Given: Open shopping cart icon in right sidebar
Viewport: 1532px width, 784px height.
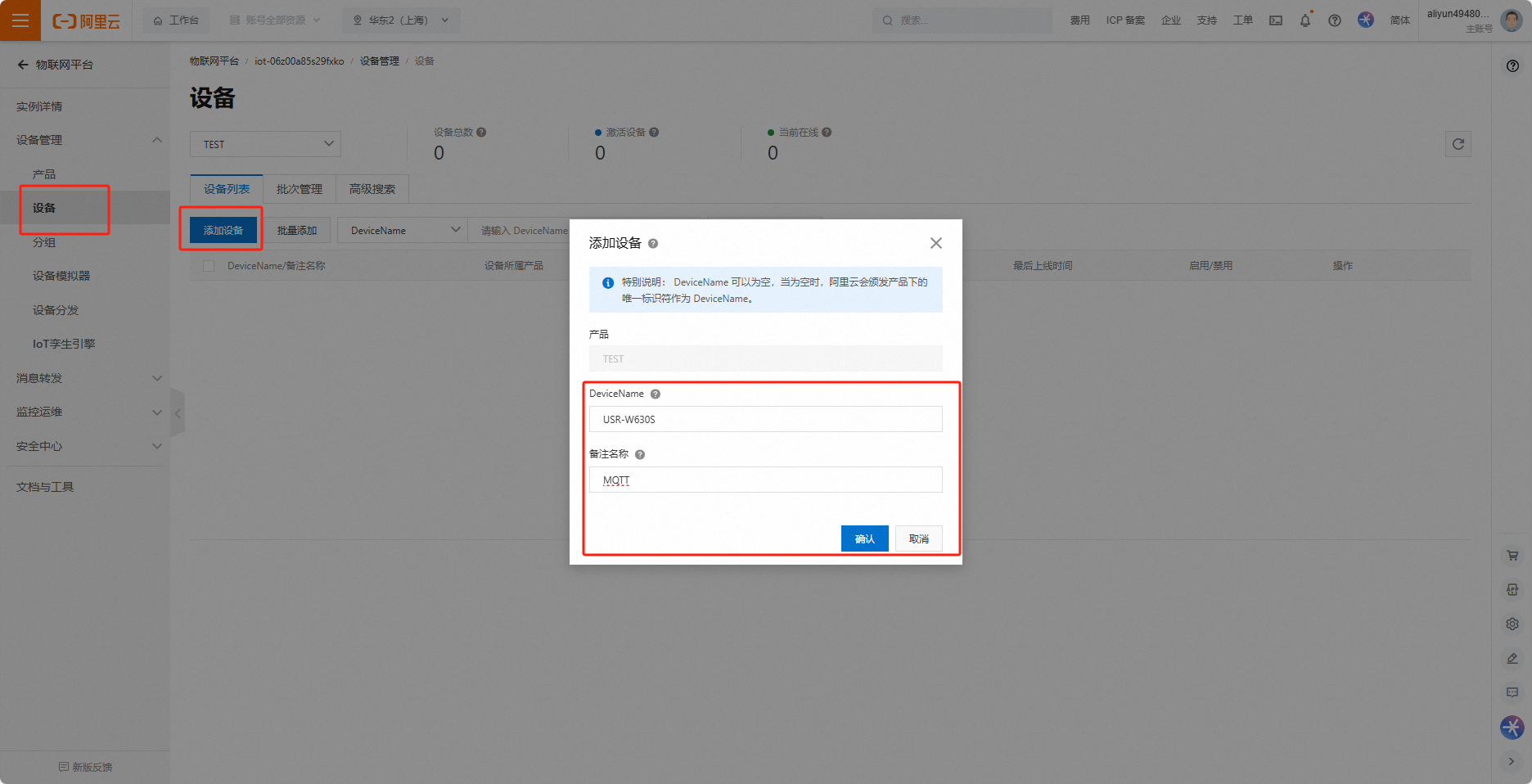Looking at the screenshot, I should 1512,556.
